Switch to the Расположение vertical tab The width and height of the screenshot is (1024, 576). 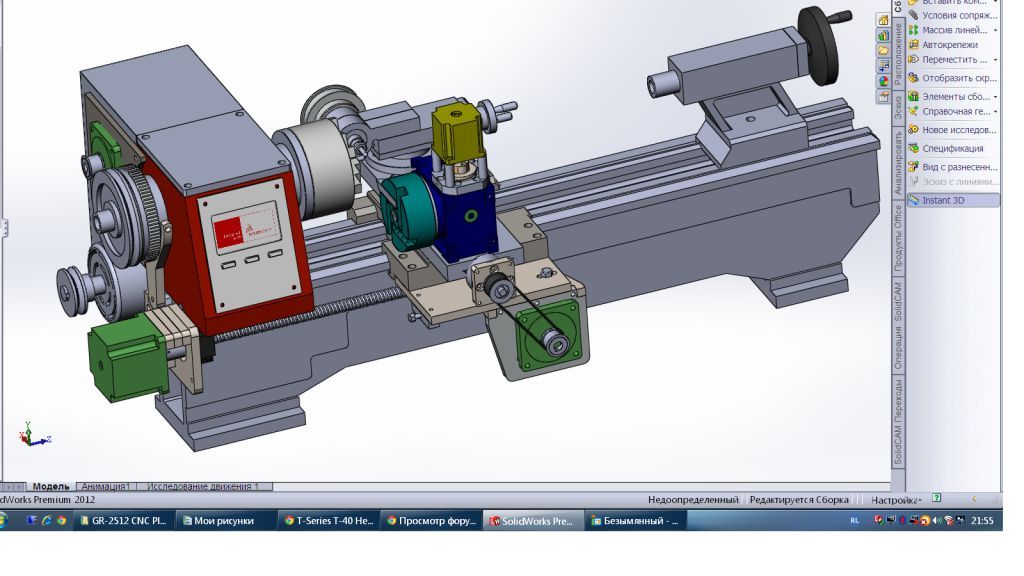[x=899, y=54]
